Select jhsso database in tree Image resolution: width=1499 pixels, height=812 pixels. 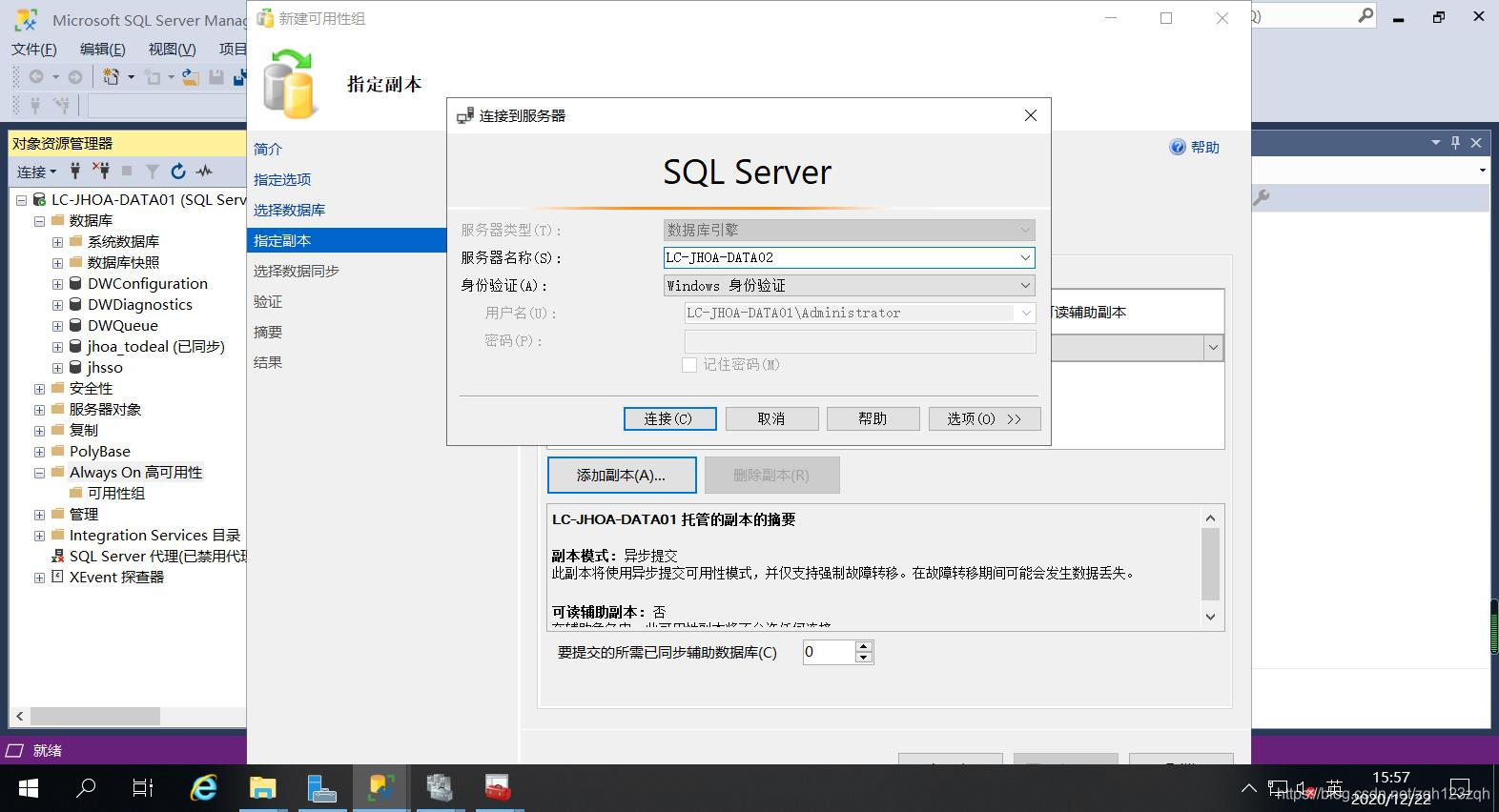105,368
